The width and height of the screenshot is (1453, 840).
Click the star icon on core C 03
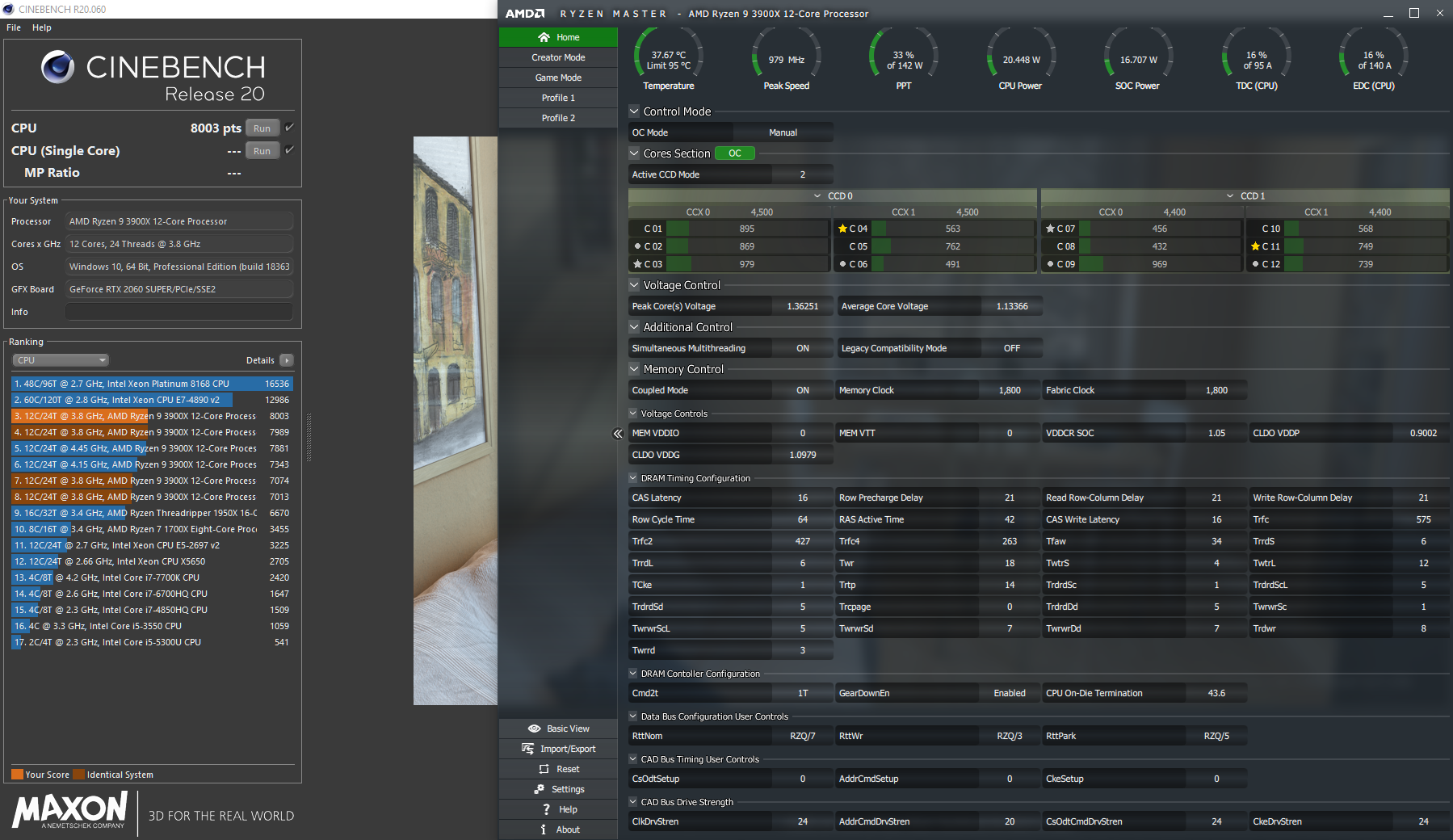(637, 264)
